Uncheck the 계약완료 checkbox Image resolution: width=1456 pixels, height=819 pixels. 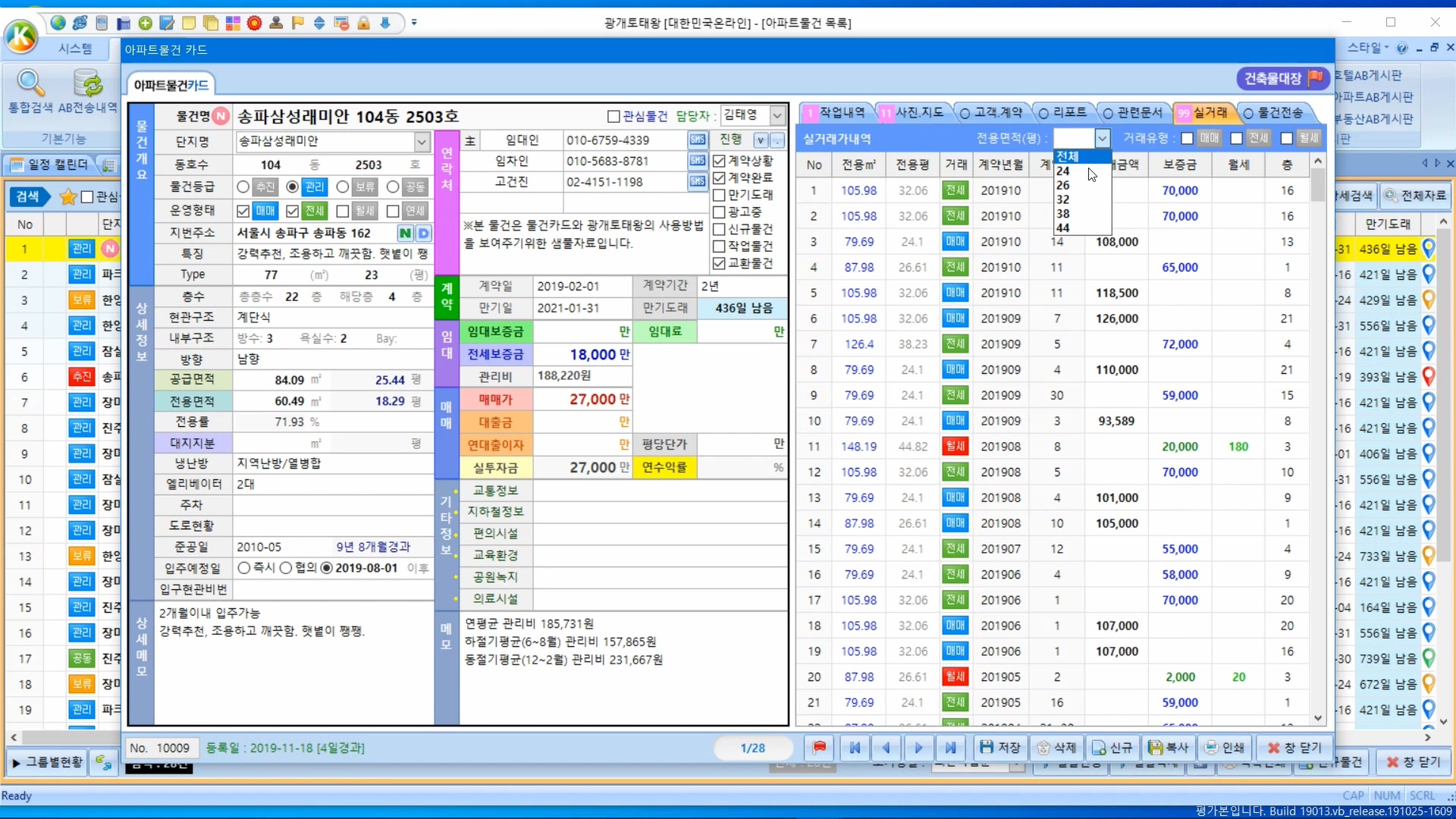(x=719, y=177)
